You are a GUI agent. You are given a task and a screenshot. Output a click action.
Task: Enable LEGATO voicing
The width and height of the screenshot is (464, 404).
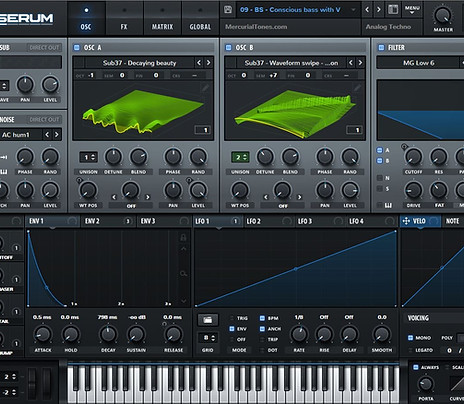[x=410, y=350]
